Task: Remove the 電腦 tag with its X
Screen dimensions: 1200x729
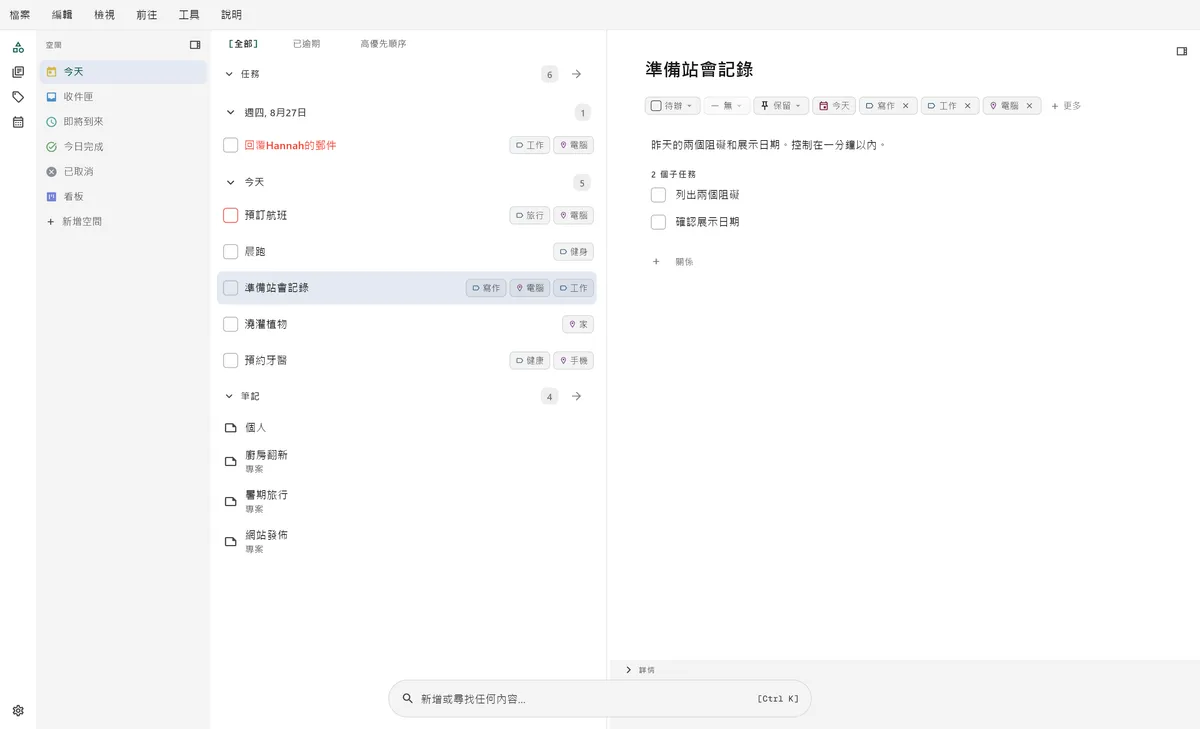Action: (1029, 106)
